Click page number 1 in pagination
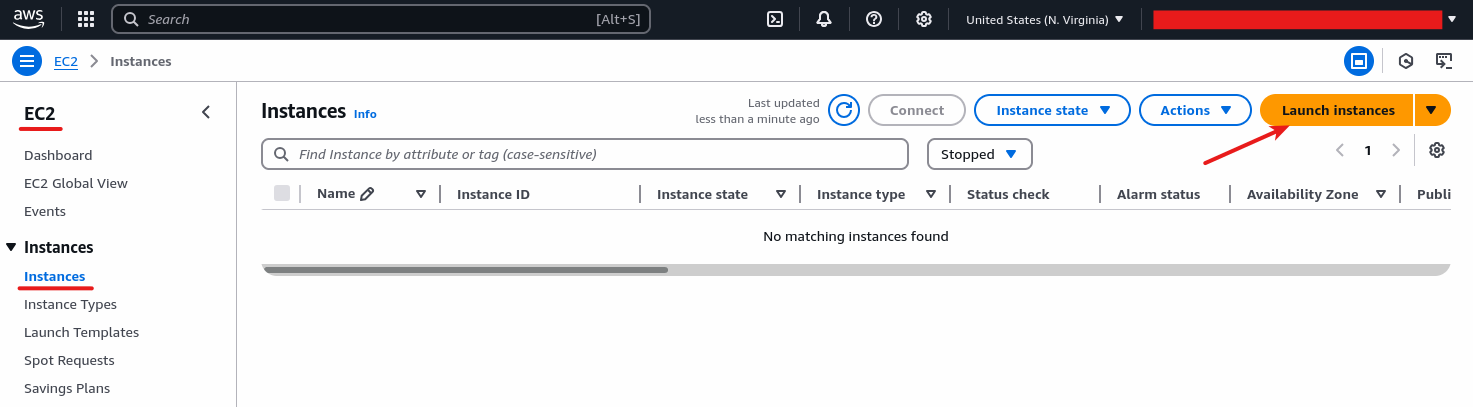Viewport: 1473px width, 407px height. point(1368,150)
